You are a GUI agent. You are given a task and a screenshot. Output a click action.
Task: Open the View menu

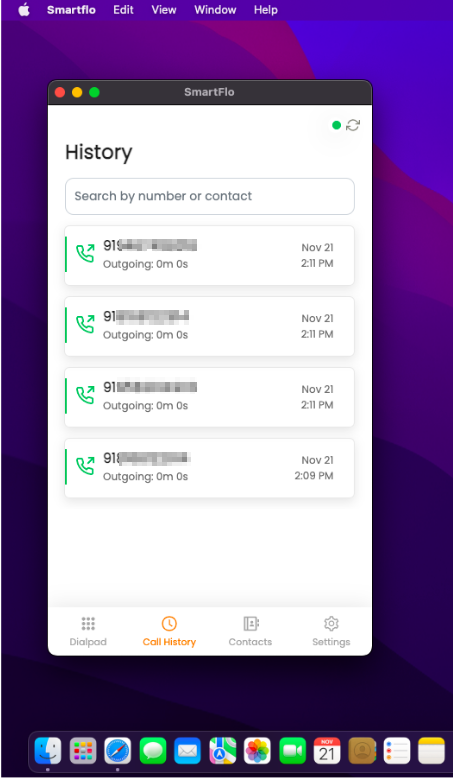(164, 10)
